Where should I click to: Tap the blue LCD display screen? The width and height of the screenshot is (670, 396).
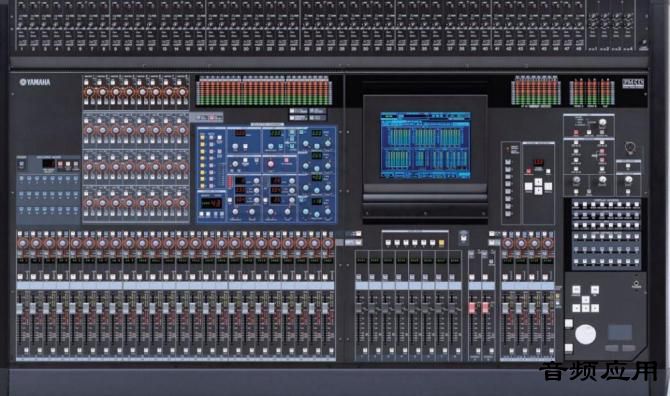[425, 145]
